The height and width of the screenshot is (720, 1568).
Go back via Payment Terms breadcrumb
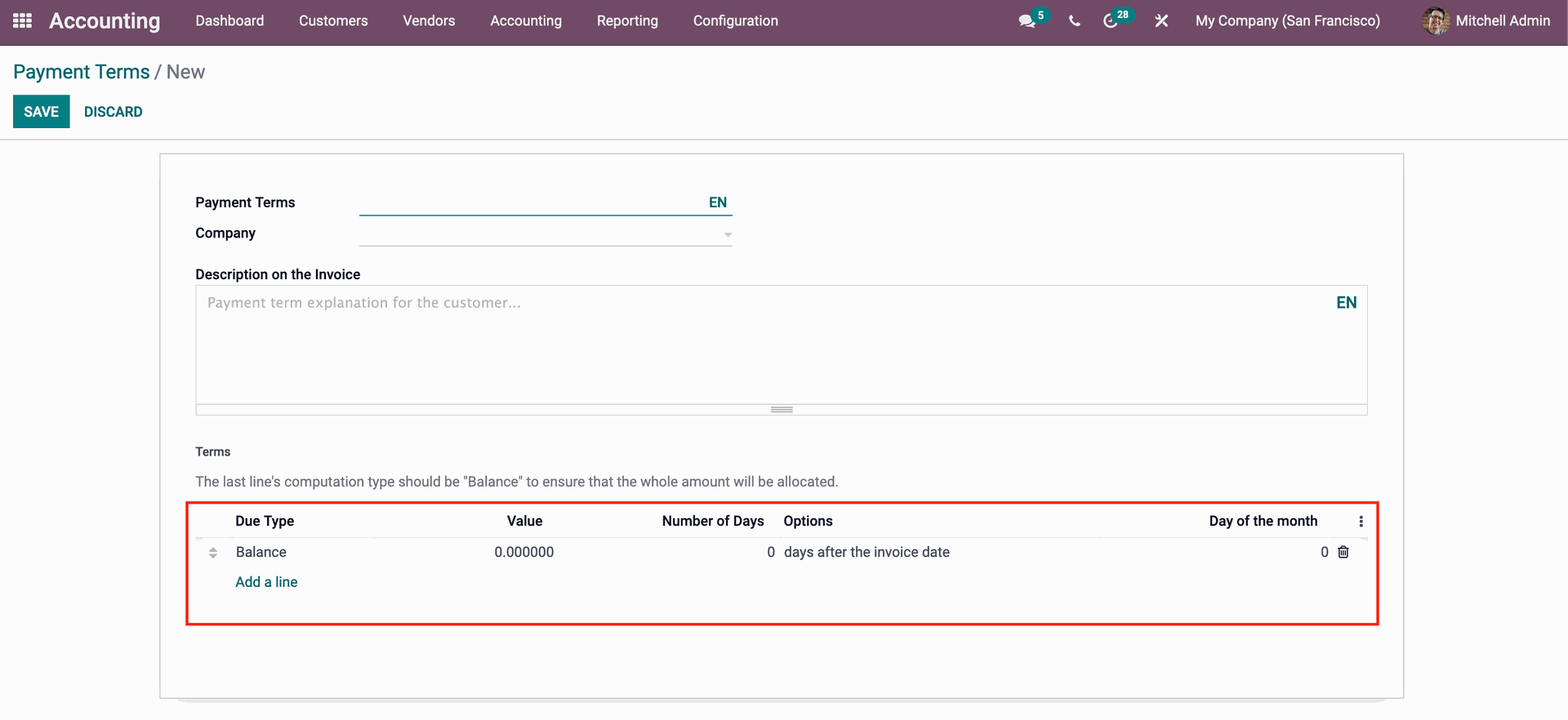click(x=82, y=72)
